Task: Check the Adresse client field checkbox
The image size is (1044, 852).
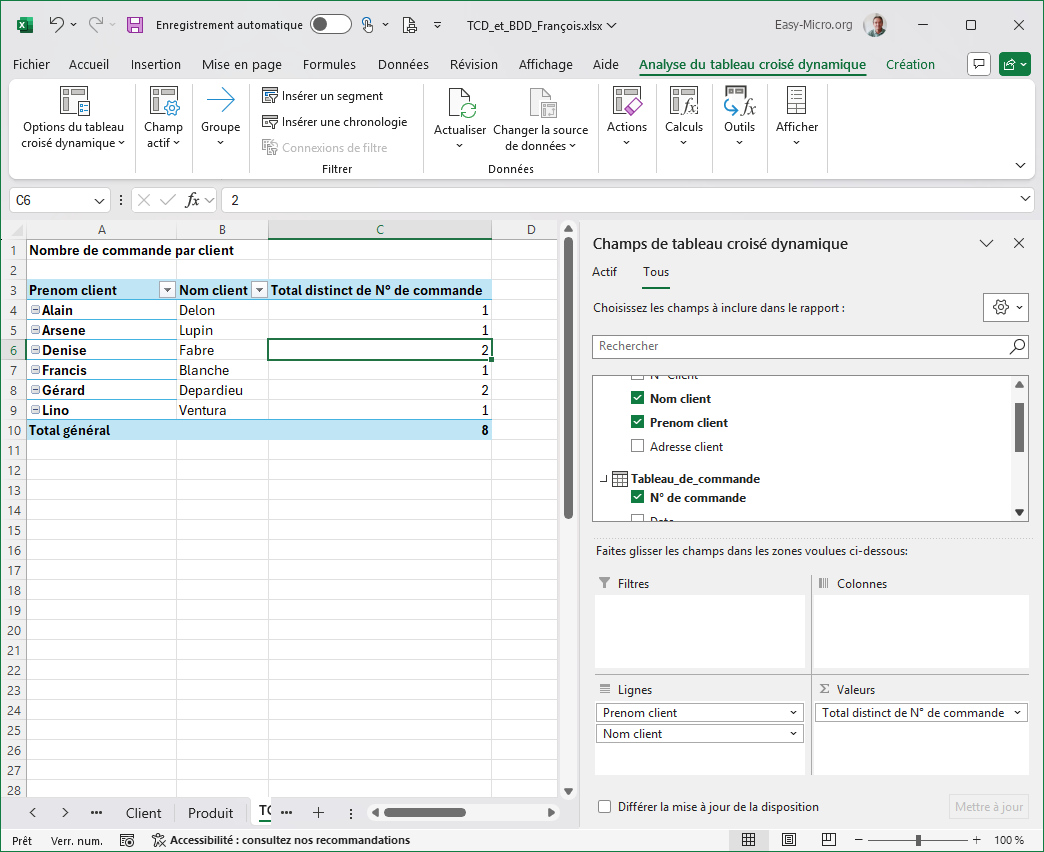Action: tap(638, 446)
